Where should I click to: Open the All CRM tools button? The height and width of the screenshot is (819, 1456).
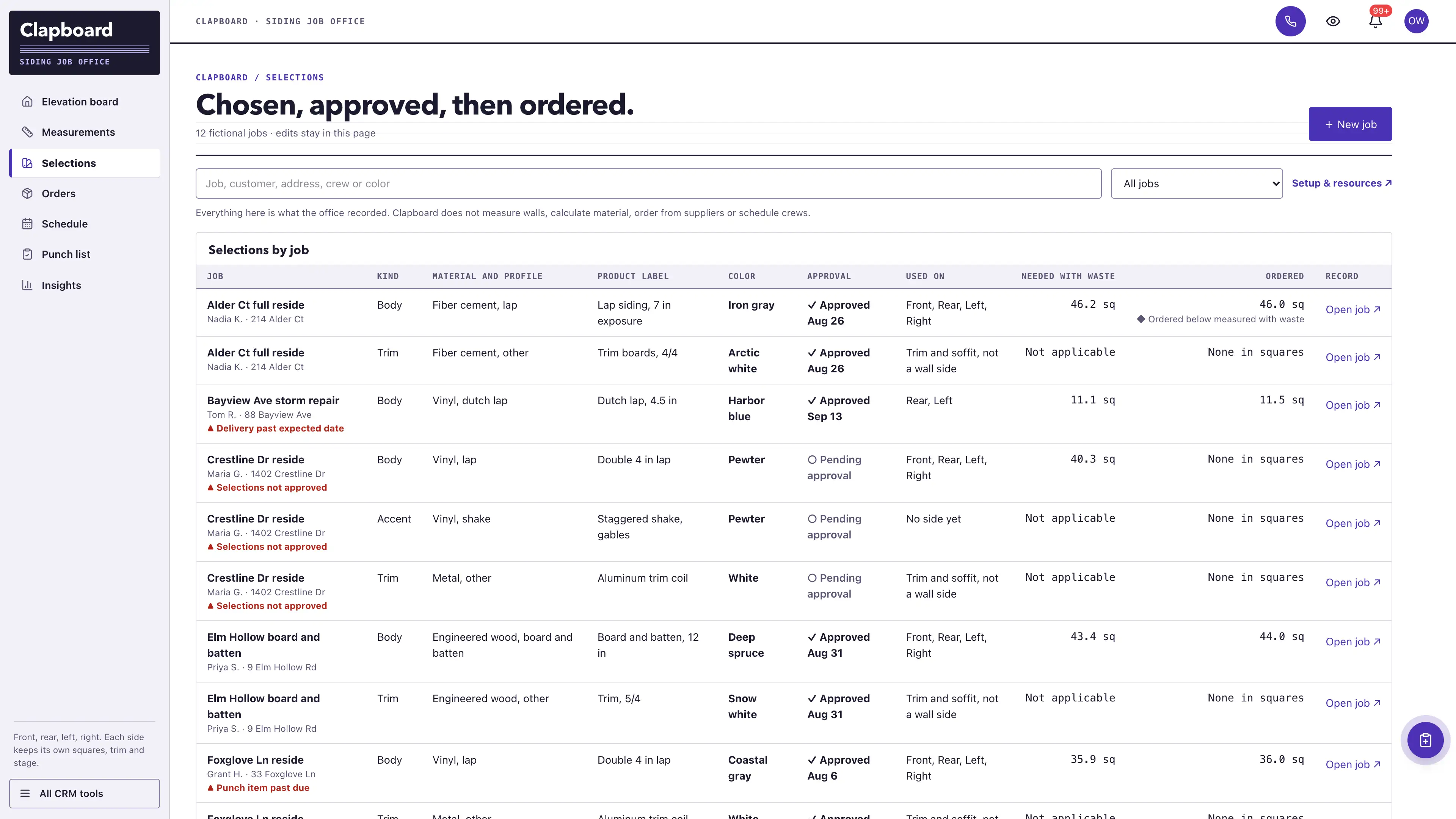pyautogui.click(x=84, y=793)
